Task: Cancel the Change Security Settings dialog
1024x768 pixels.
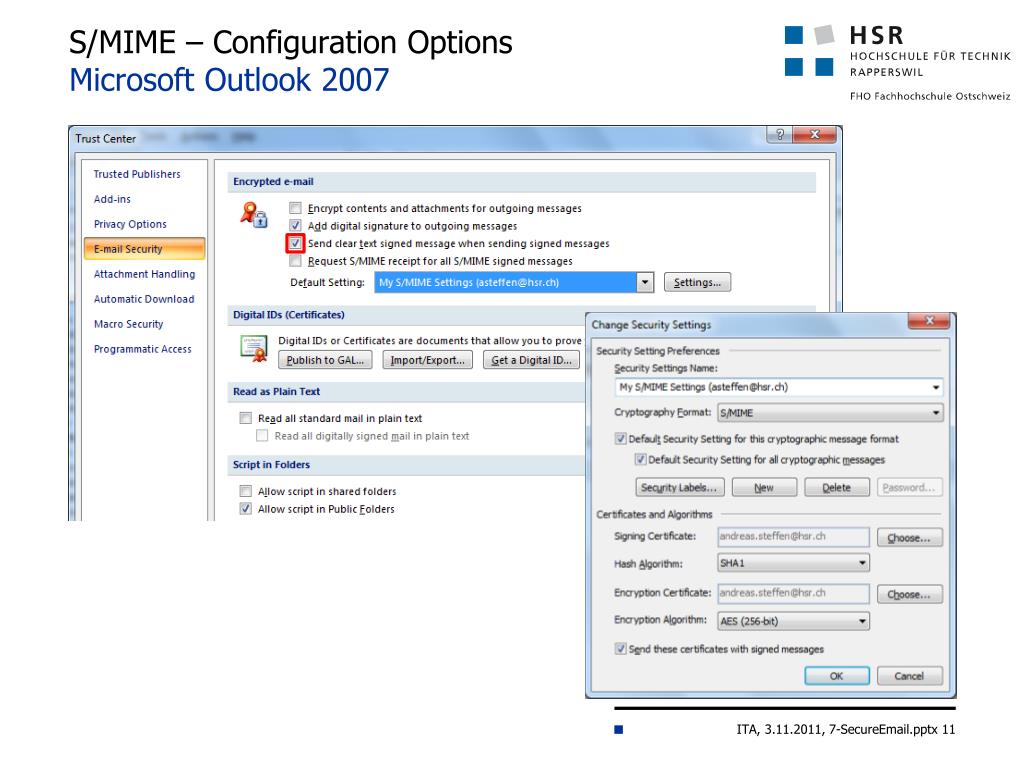Action: [x=909, y=676]
